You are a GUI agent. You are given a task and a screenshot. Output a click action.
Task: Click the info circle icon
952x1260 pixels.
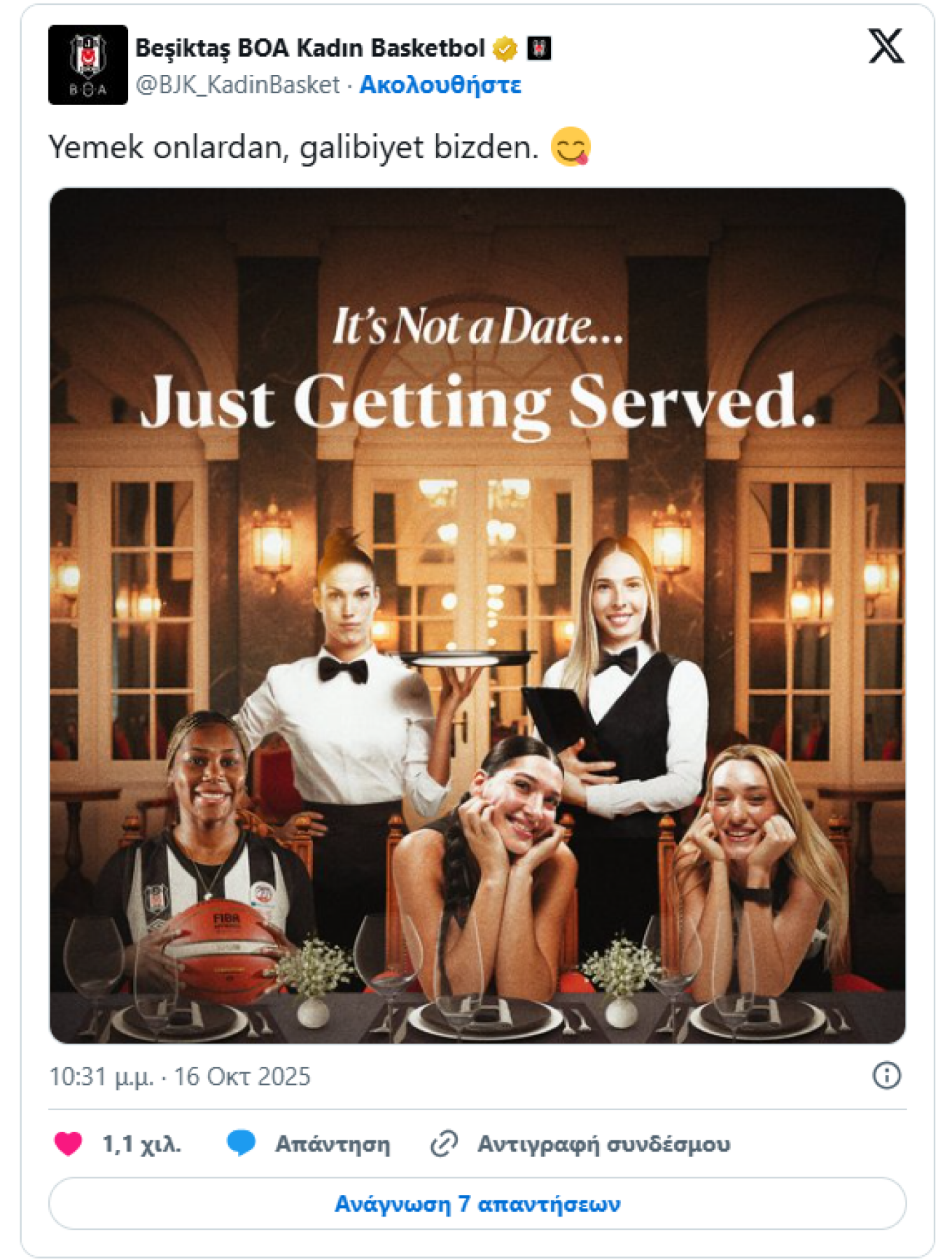point(886,1075)
